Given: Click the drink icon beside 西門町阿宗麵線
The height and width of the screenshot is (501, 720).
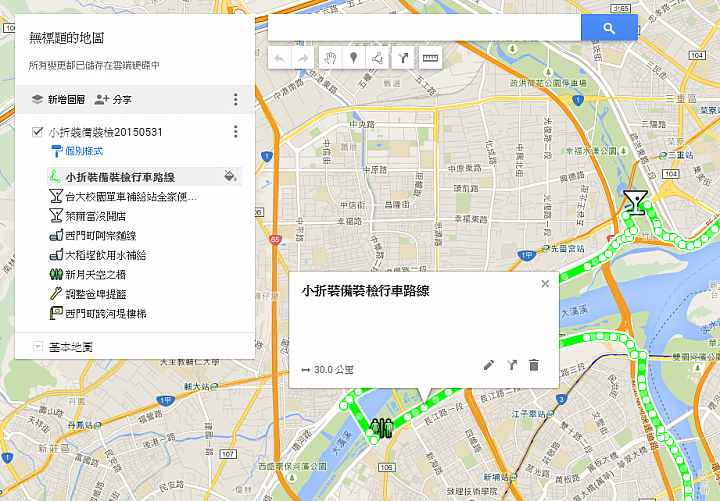Looking at the screenshot, I should pos(56,236).
